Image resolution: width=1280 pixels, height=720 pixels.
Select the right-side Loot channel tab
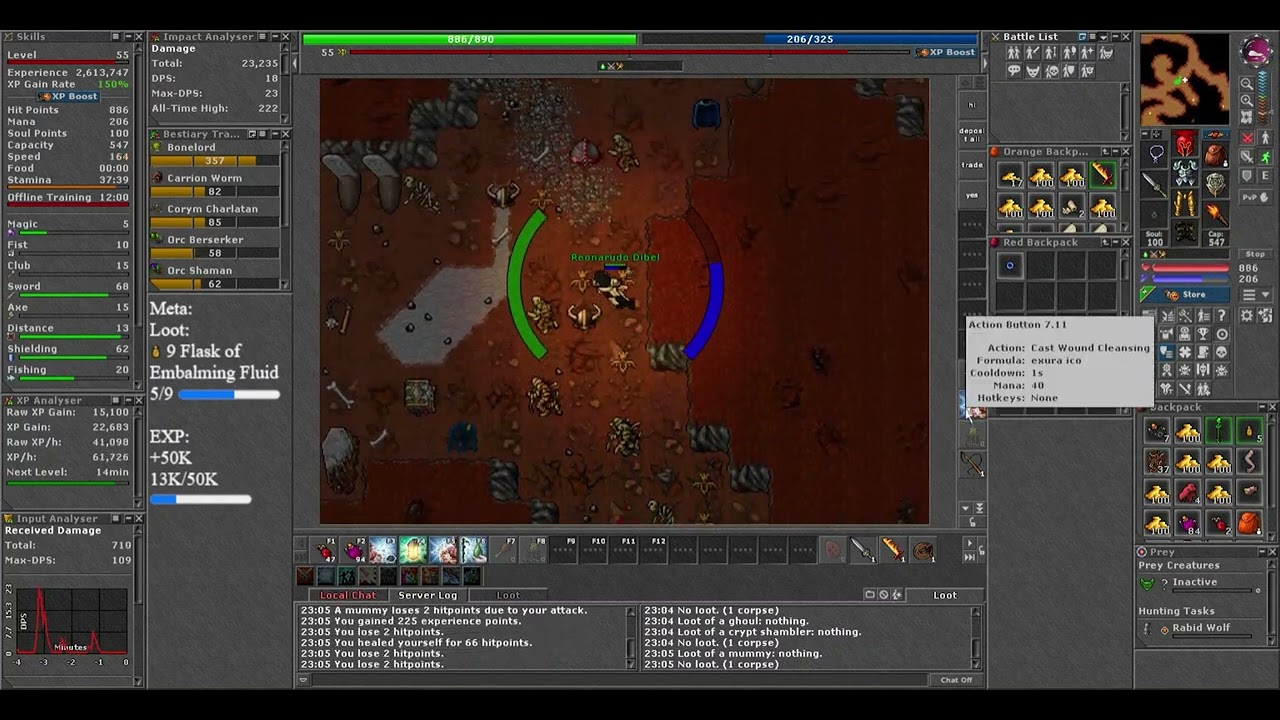tap(945, 595)
